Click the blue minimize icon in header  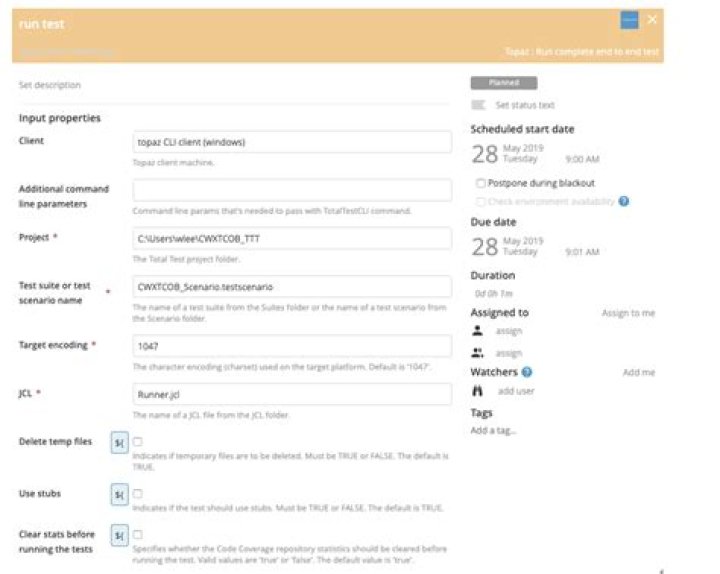[629, 20]
